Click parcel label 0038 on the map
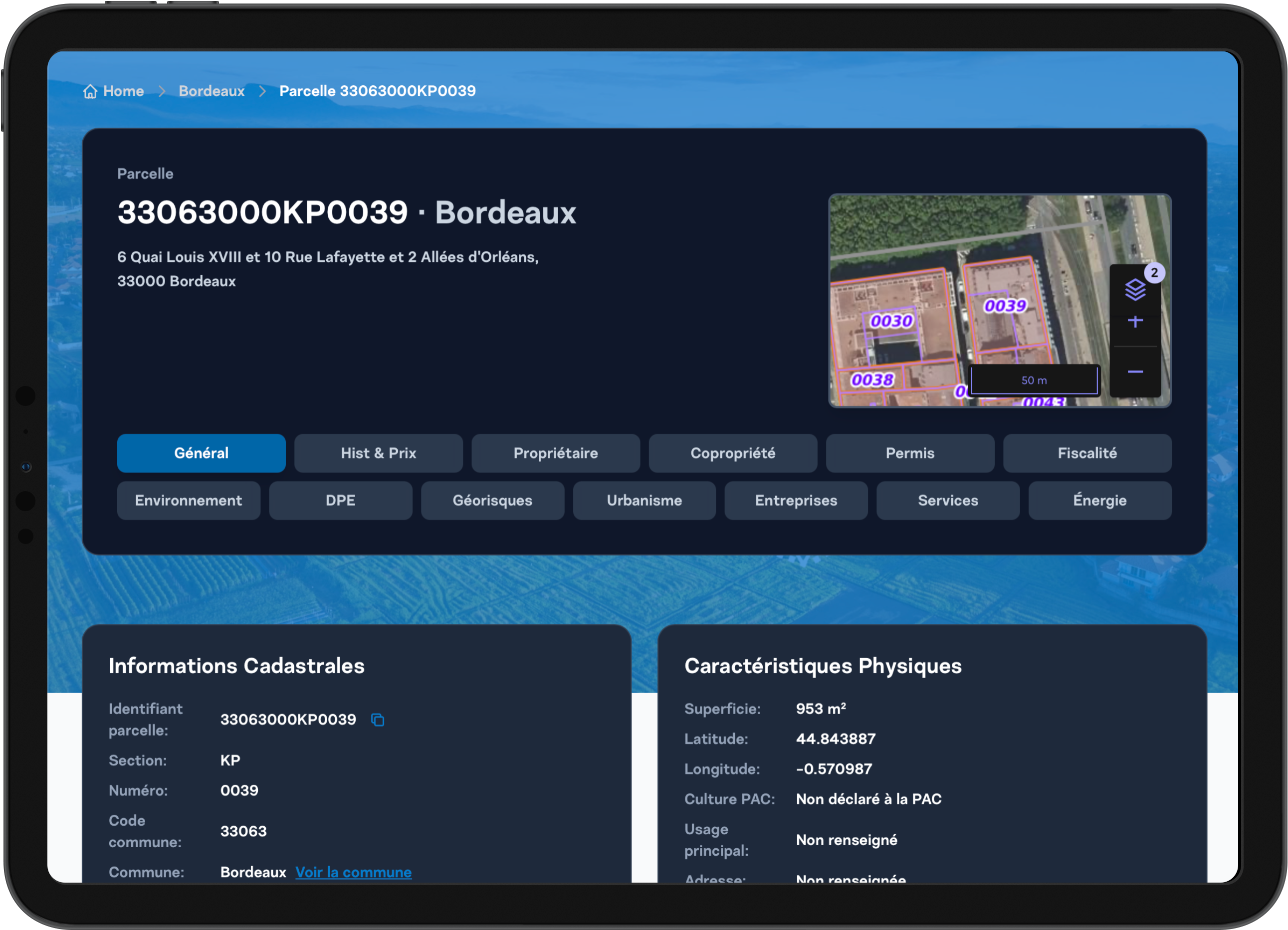The width and height of the screenshot is (1288, 930). click(x=872, y=379)
